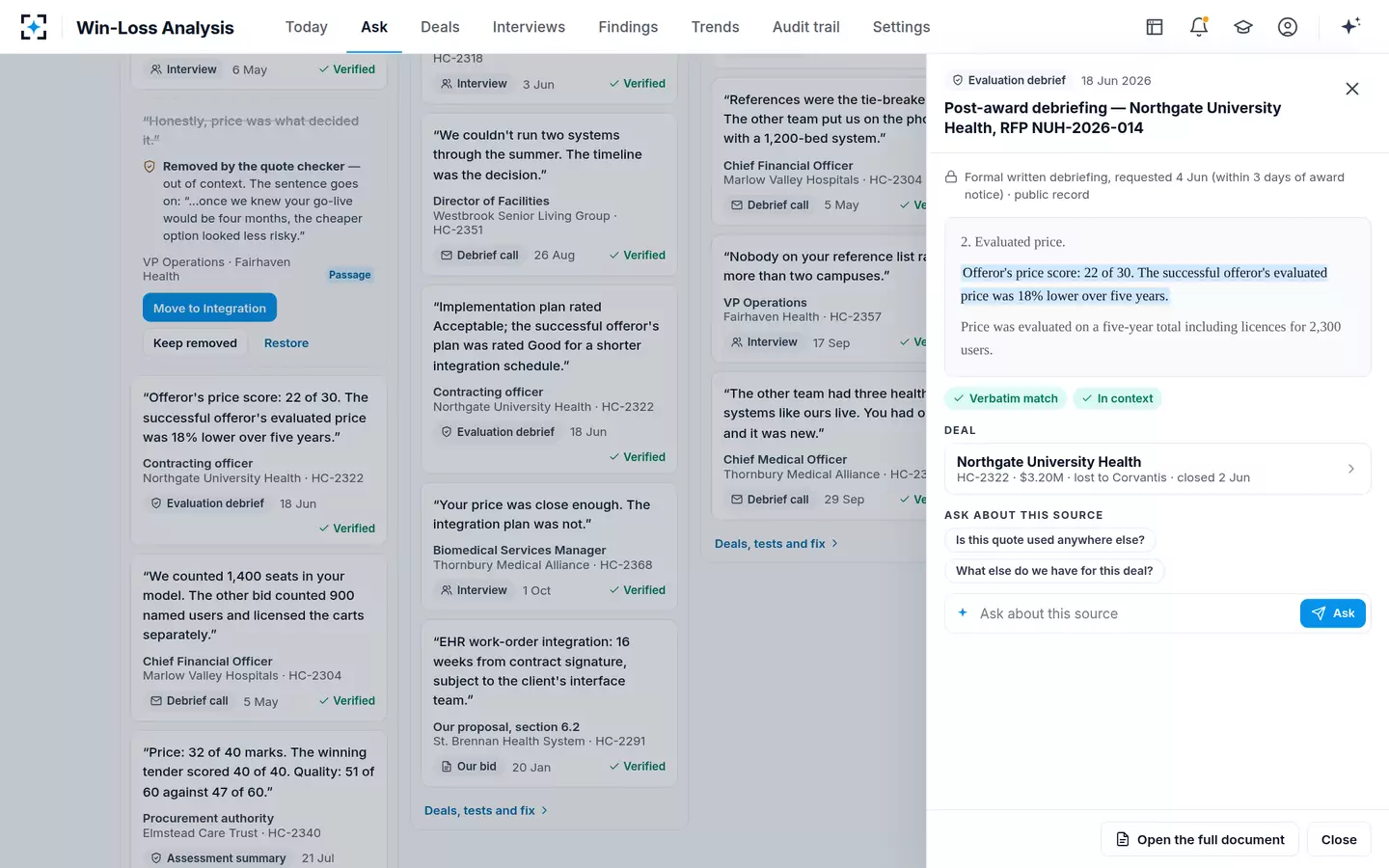
Task: Expand the Northgate University Health deal row
Action: (x=1157, y=469)
